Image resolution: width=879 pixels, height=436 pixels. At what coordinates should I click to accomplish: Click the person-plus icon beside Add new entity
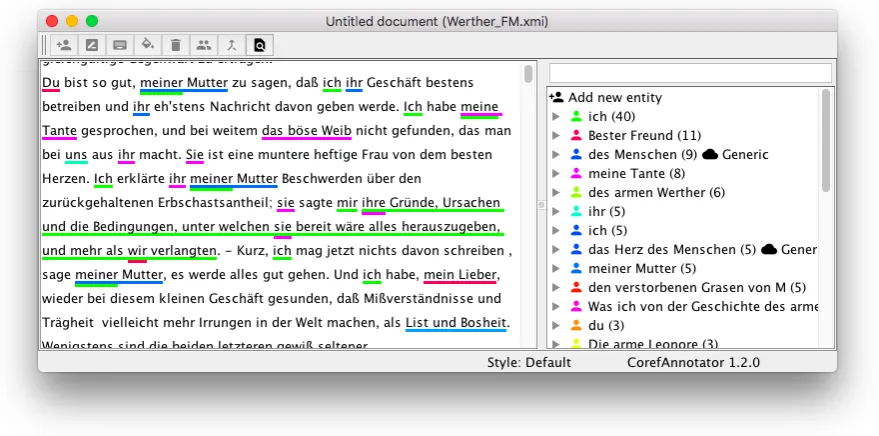point(556,98)
